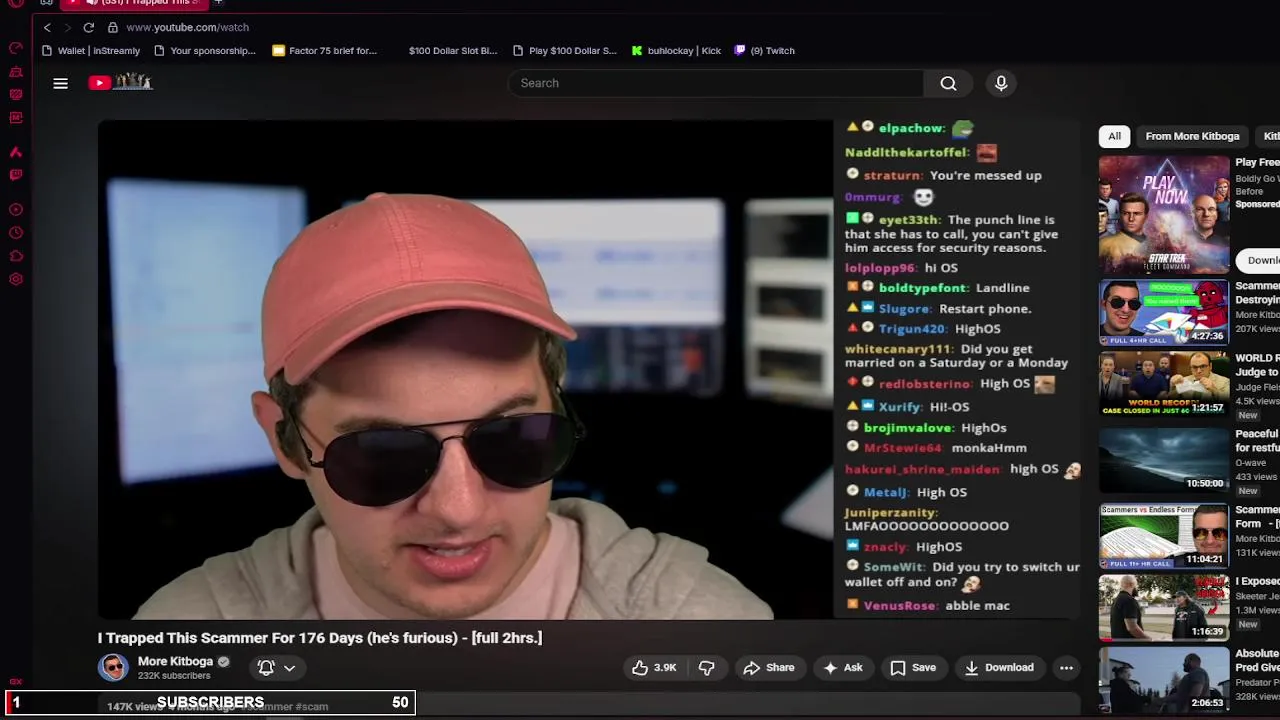The image size is (1280, 720).
Task: Open the World Record 1:21:57 video thumbnail
Action: pos(1164,385)
